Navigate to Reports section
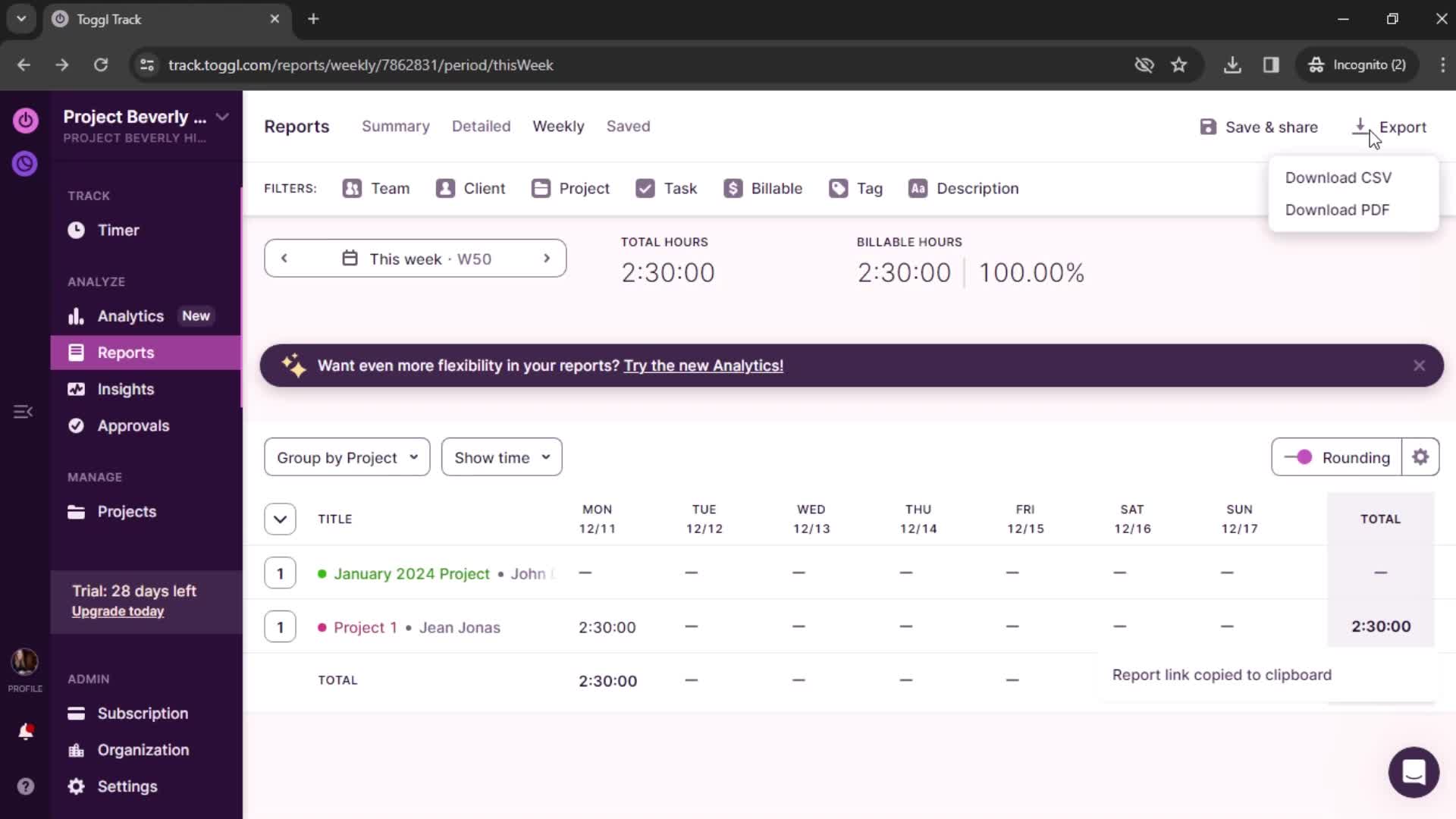The height and width of the screenshot is (819, 1456). 126,352
